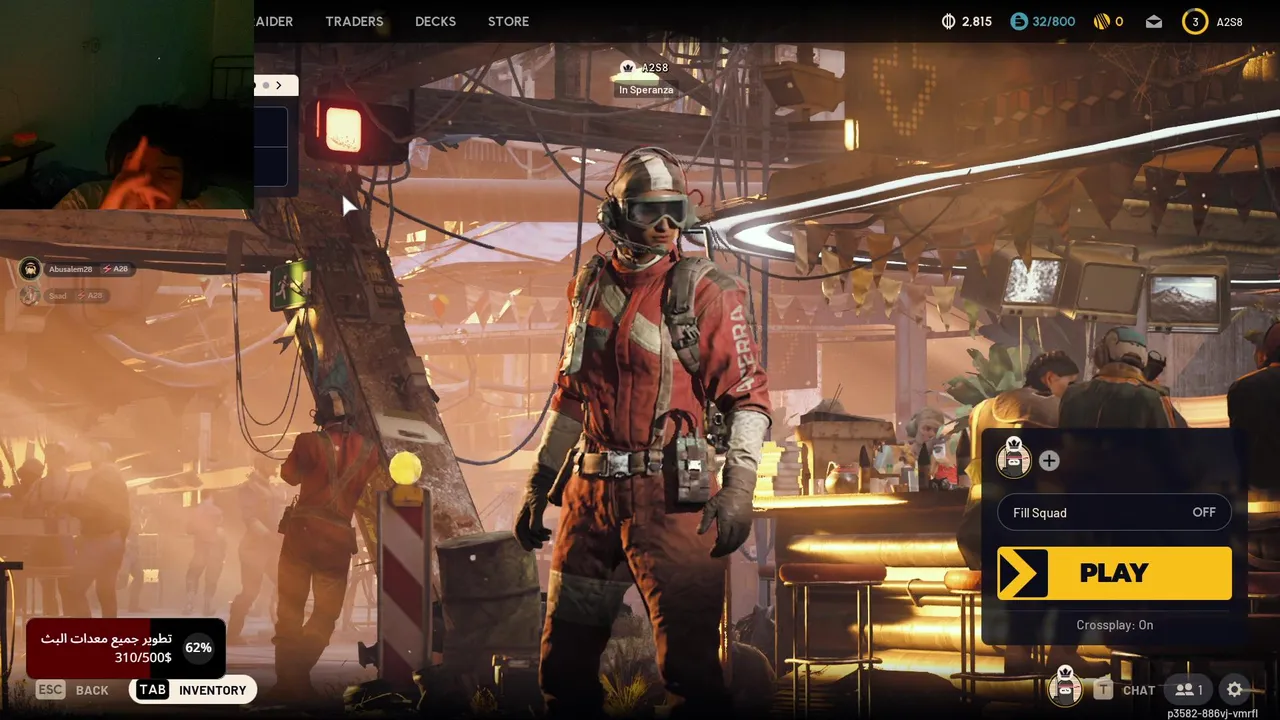
Task: Click the Crossplay: On label
Action: click(1114, 625)
